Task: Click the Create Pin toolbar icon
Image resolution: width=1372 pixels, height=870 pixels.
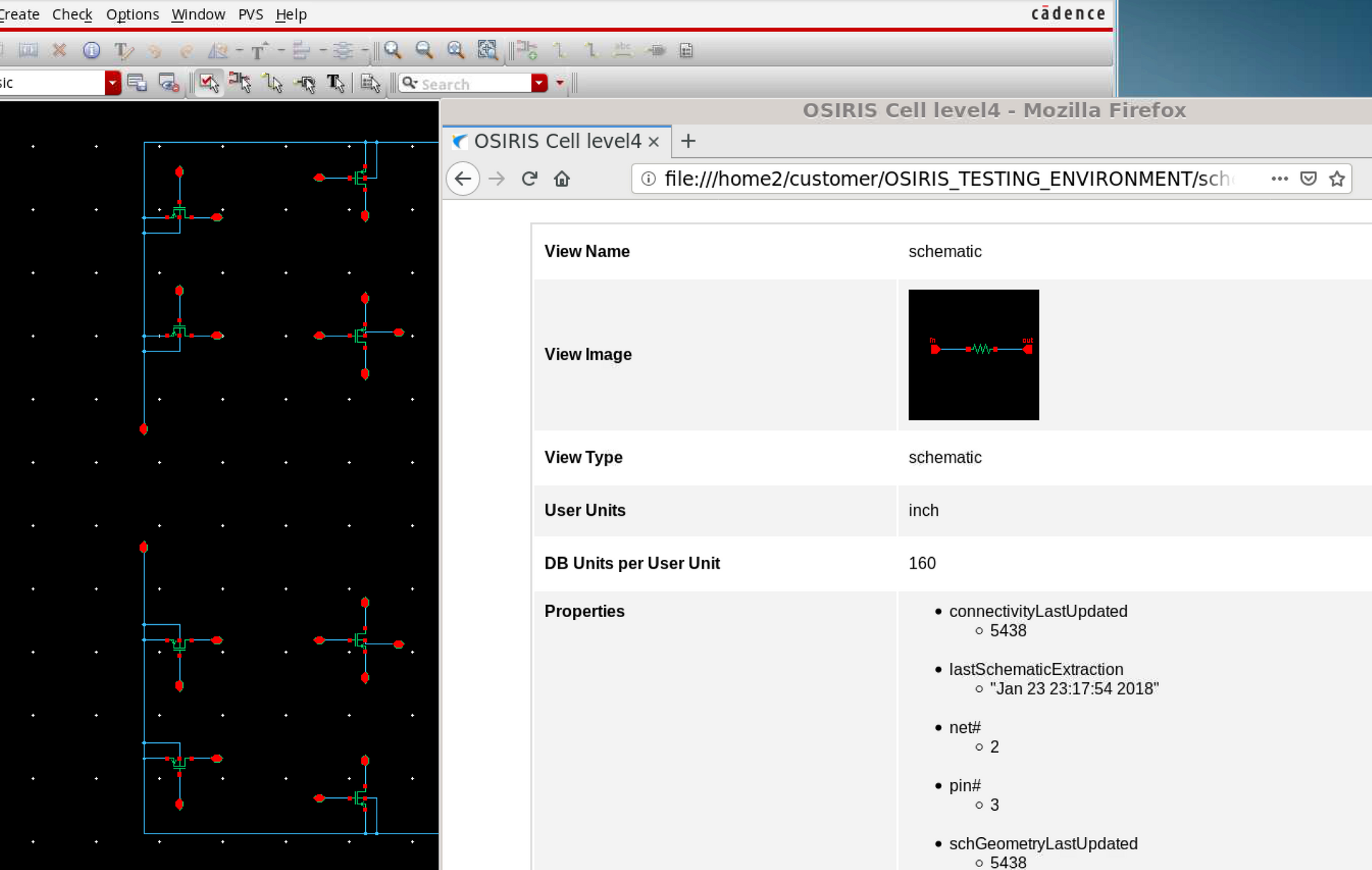Action: point(655,50)
